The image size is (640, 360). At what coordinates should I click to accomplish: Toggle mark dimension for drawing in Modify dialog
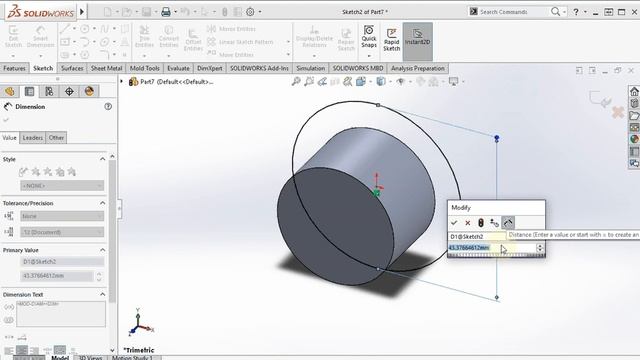tap(508, 223)
